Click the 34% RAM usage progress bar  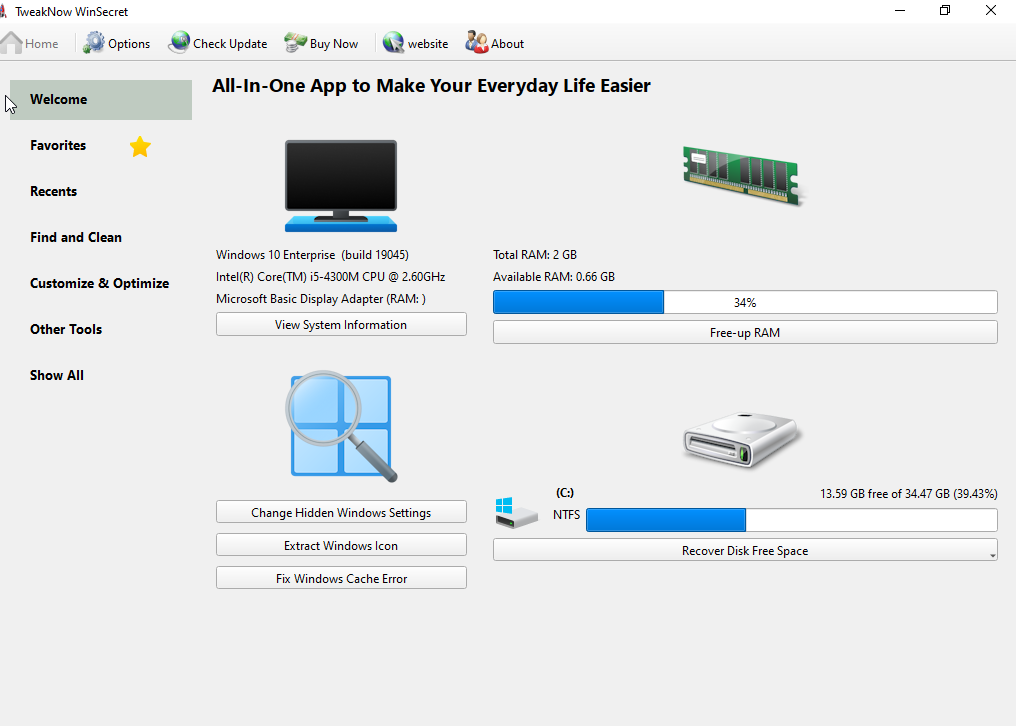(745, 302)
